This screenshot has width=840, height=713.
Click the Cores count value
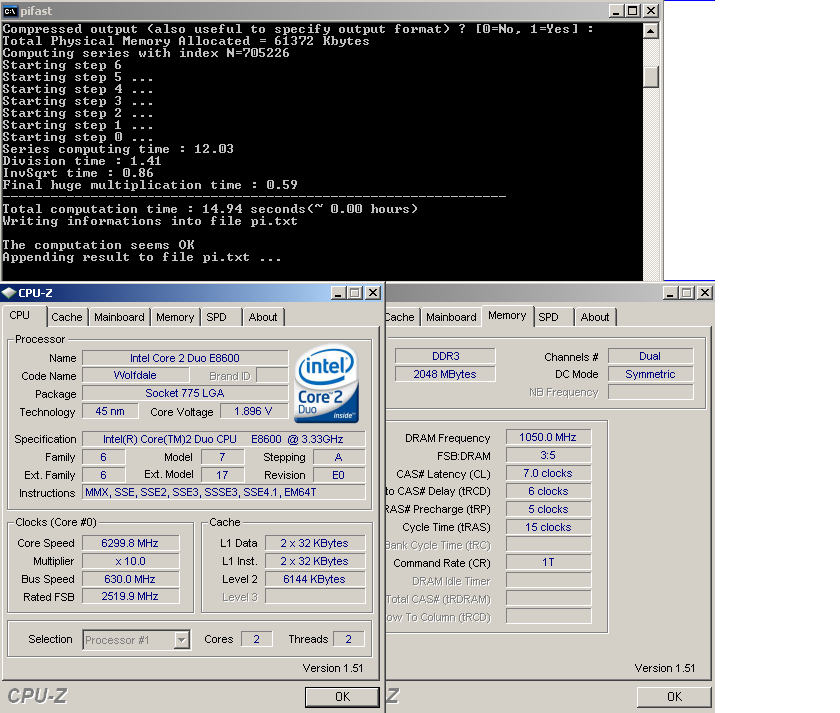[257, 639]
